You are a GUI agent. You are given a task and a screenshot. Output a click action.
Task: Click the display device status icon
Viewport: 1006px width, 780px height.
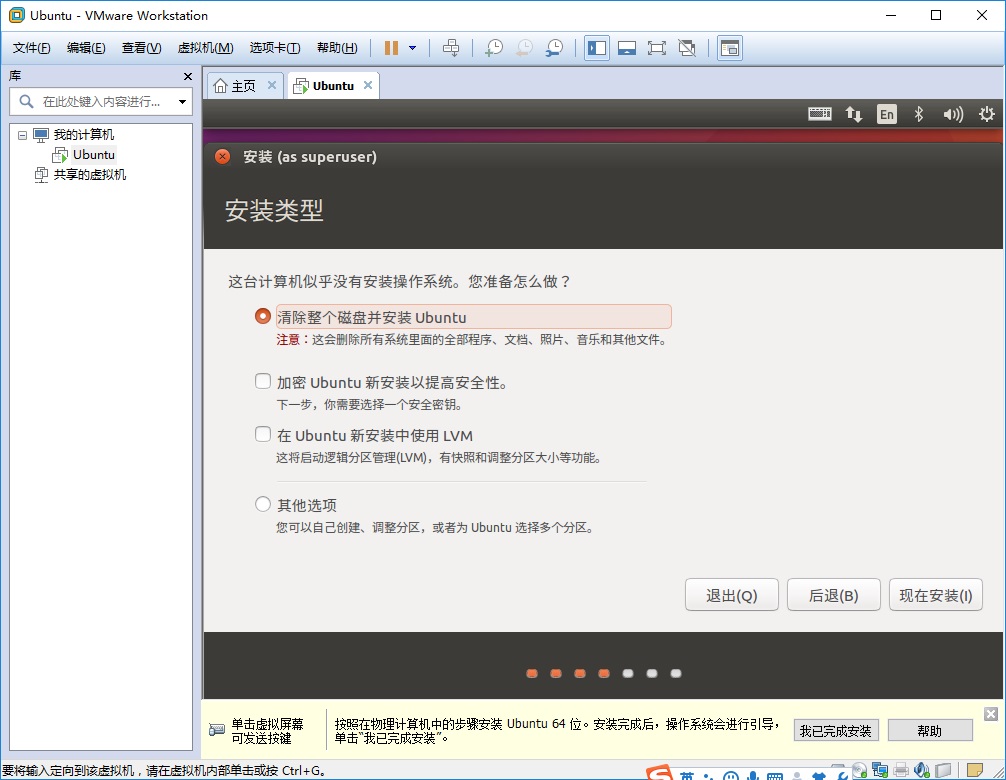click(943, 770)
